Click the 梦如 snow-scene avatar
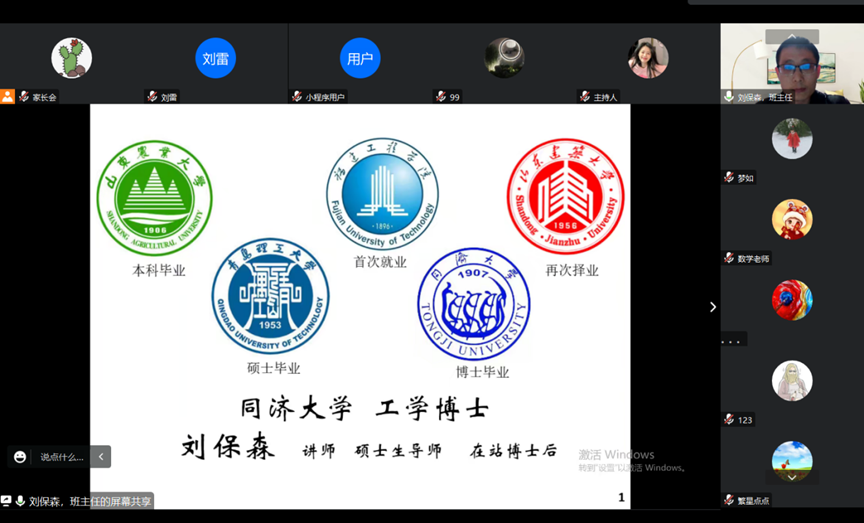864x523 pixels. 792,138
